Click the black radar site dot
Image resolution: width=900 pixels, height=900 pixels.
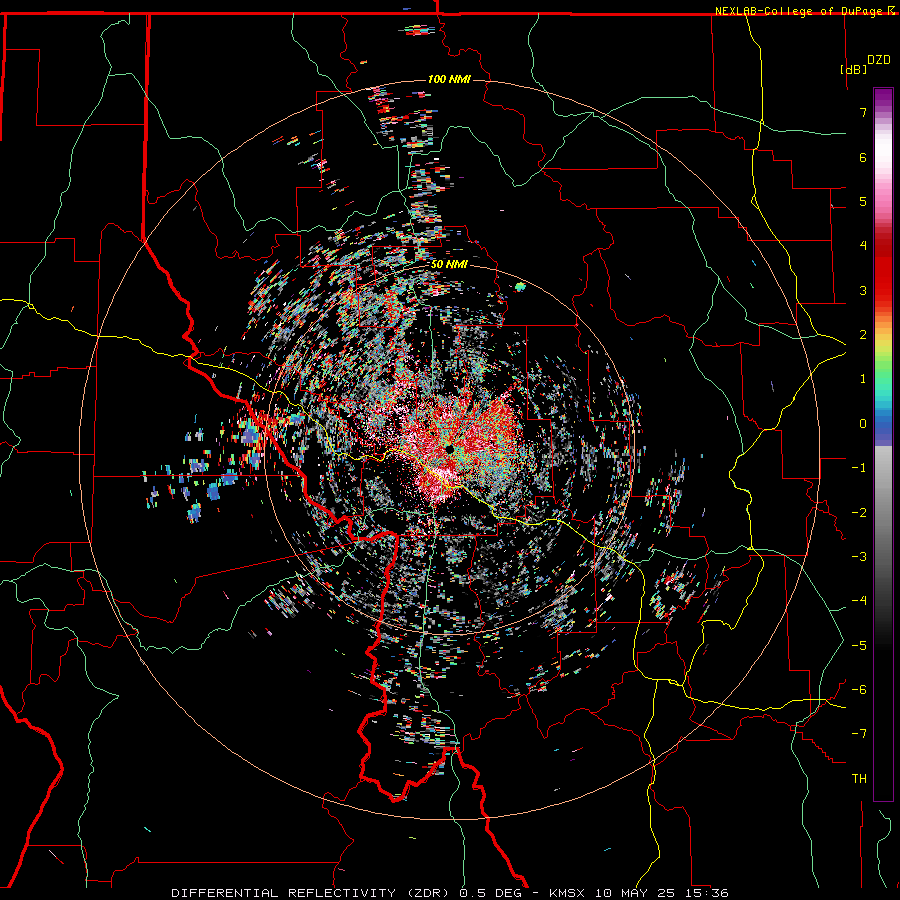click(x=449, y=449)
